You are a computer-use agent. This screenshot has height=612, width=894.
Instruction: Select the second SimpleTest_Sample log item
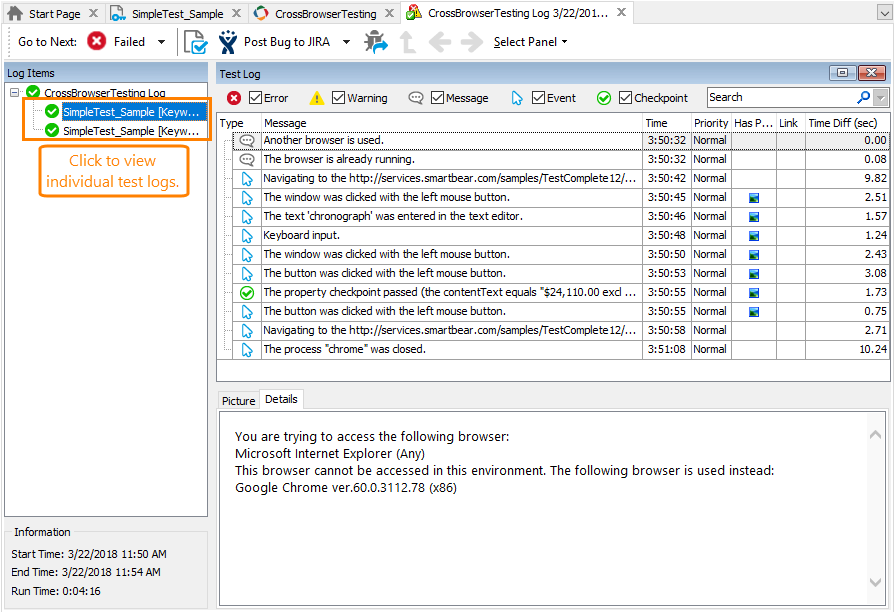131,131
